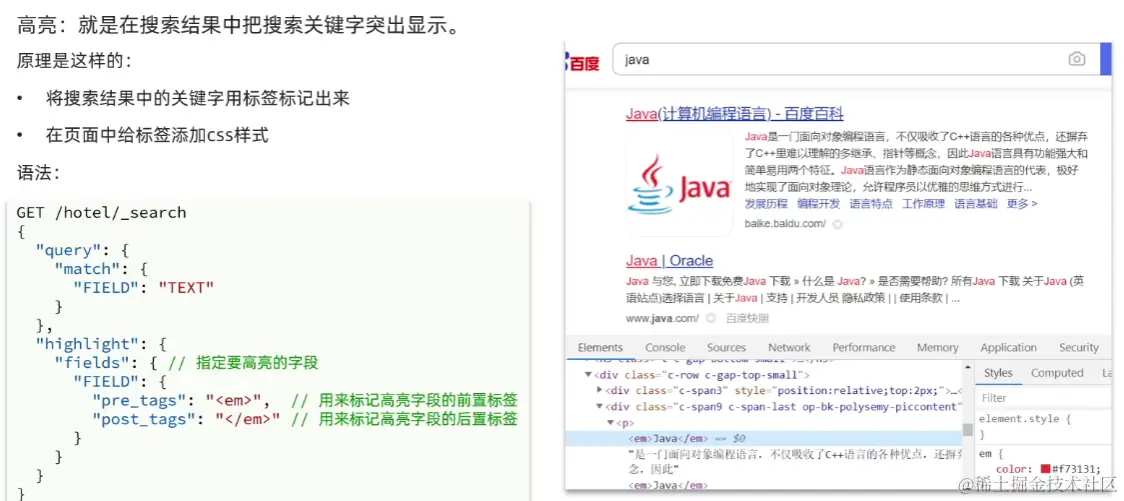Select the highlighted '<em>Java</em> == $0' row

coord(763,438)
